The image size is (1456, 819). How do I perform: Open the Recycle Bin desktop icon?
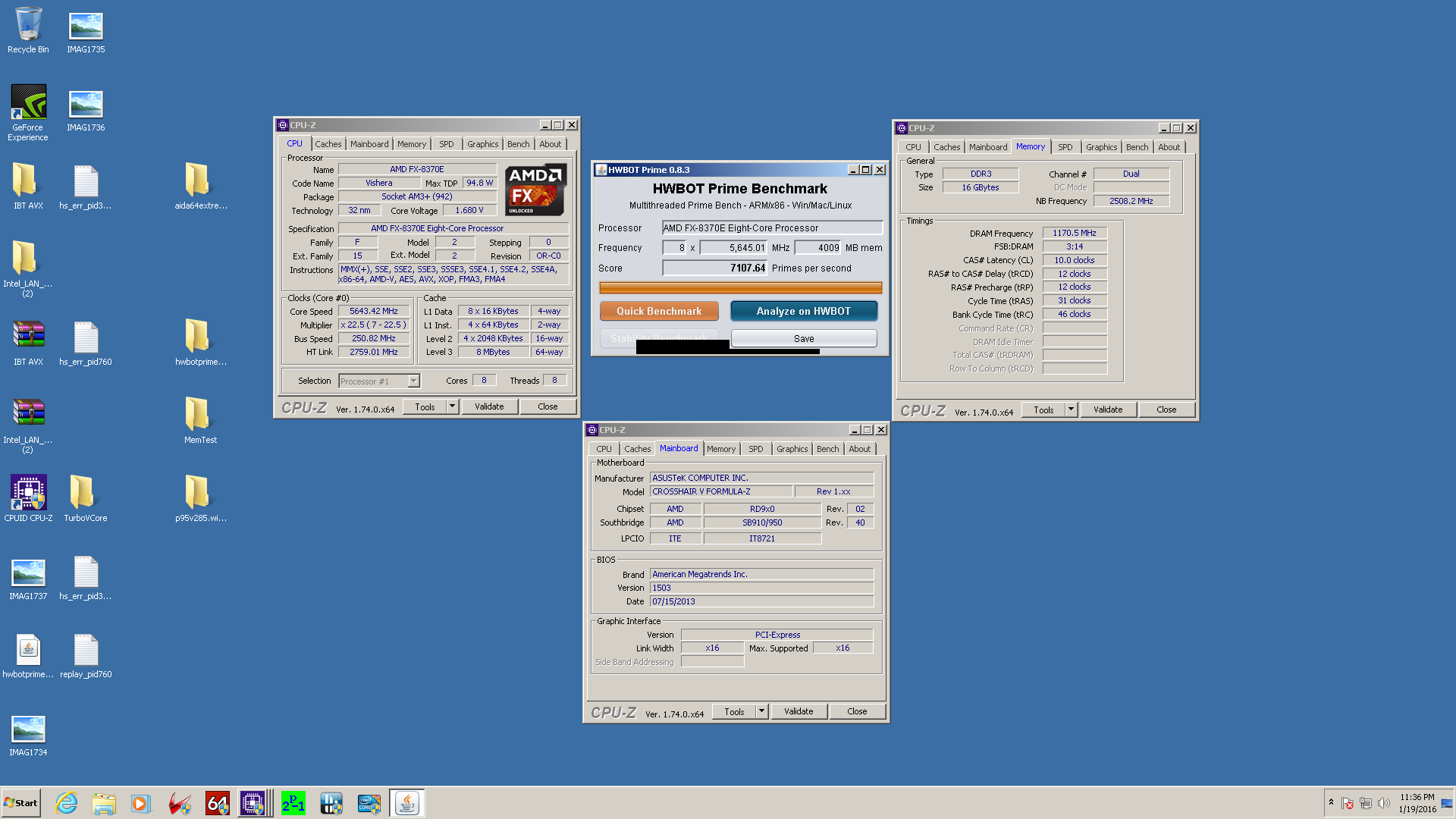point(28,30)
